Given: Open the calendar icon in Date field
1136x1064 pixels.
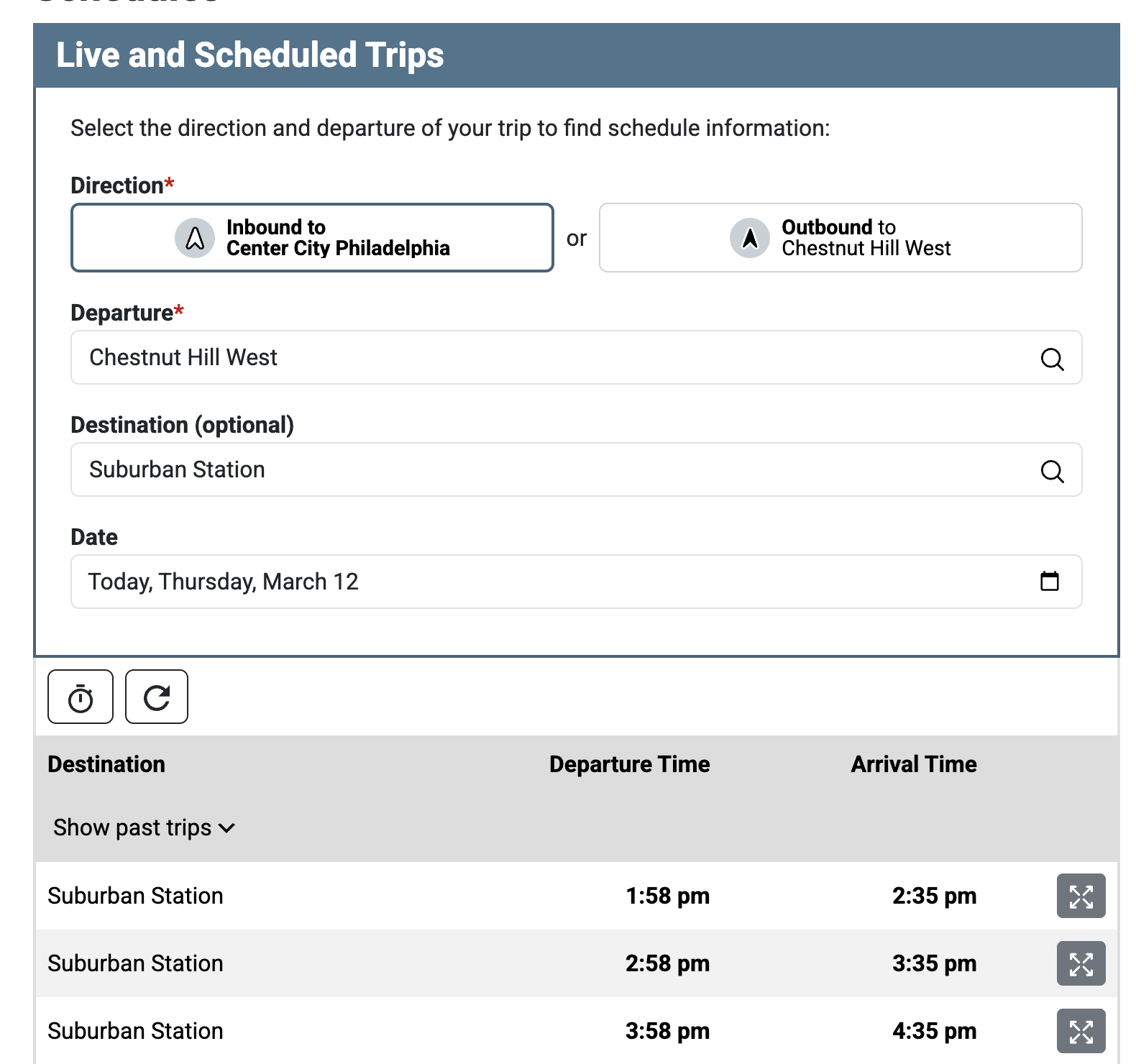Looking at the screenshot, I should click(1050, 581).
